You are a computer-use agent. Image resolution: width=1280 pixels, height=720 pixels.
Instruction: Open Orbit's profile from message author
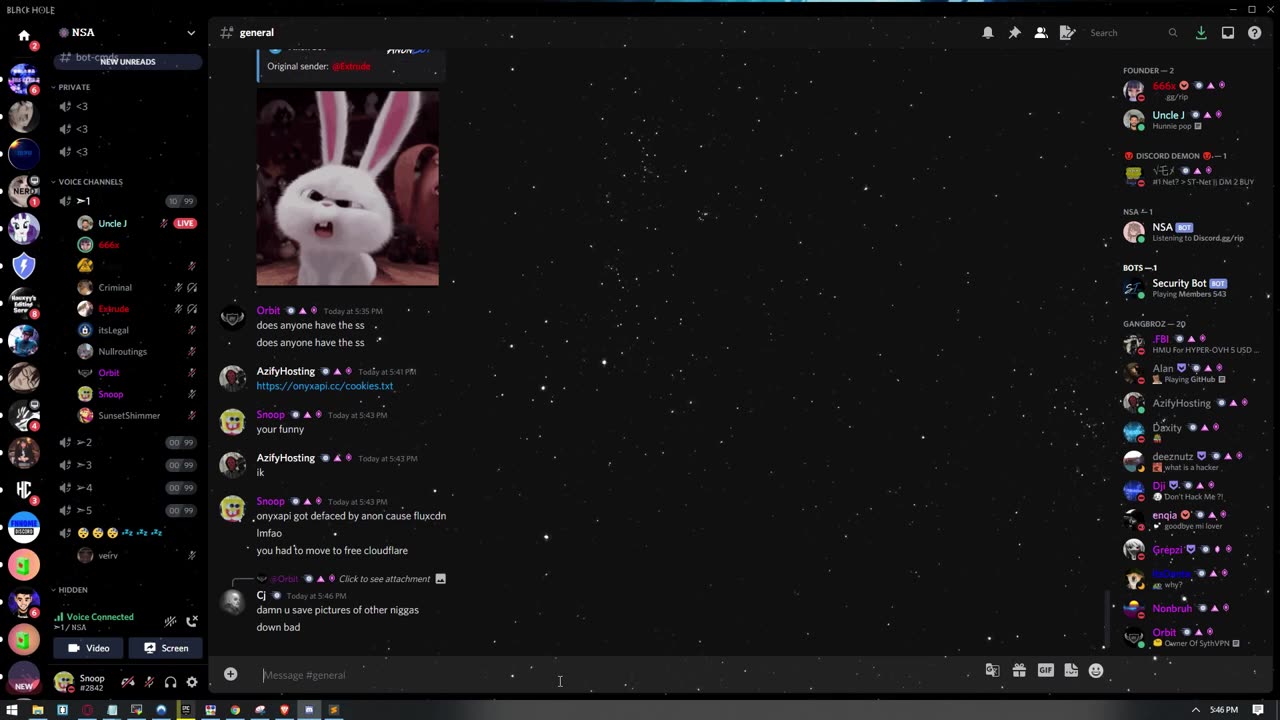(x=268, y=310)
